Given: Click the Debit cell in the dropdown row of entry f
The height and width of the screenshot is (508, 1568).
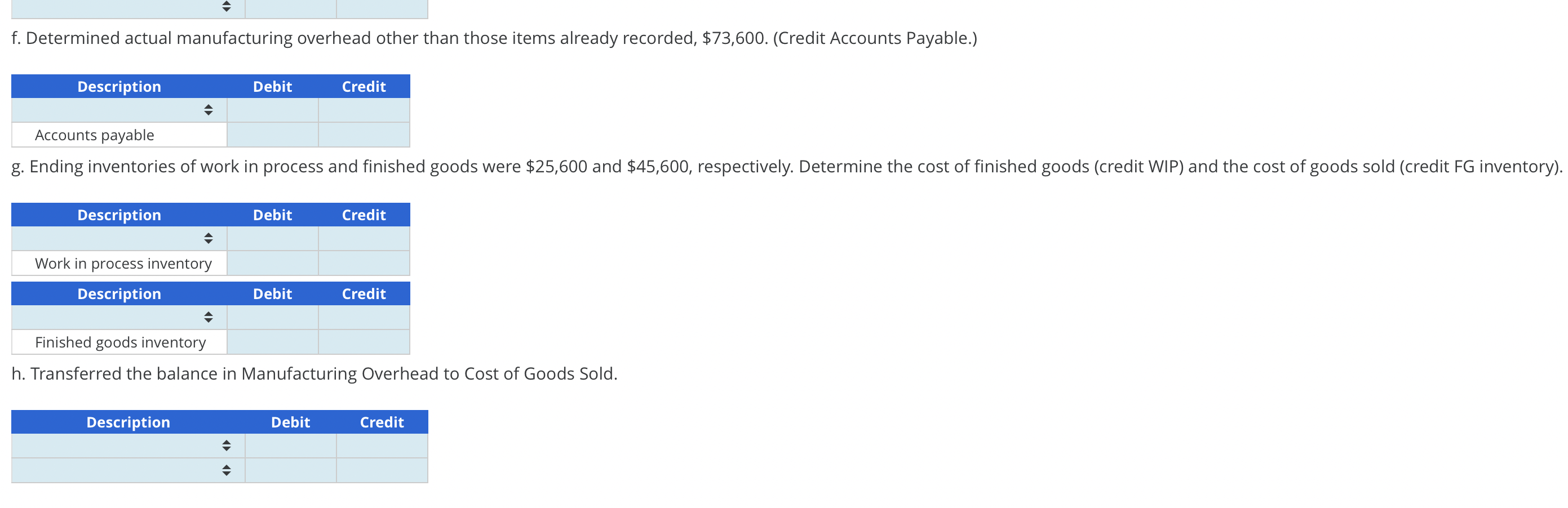Looking at the screenshot, I should pyautogui.click(x=272, y=110).
